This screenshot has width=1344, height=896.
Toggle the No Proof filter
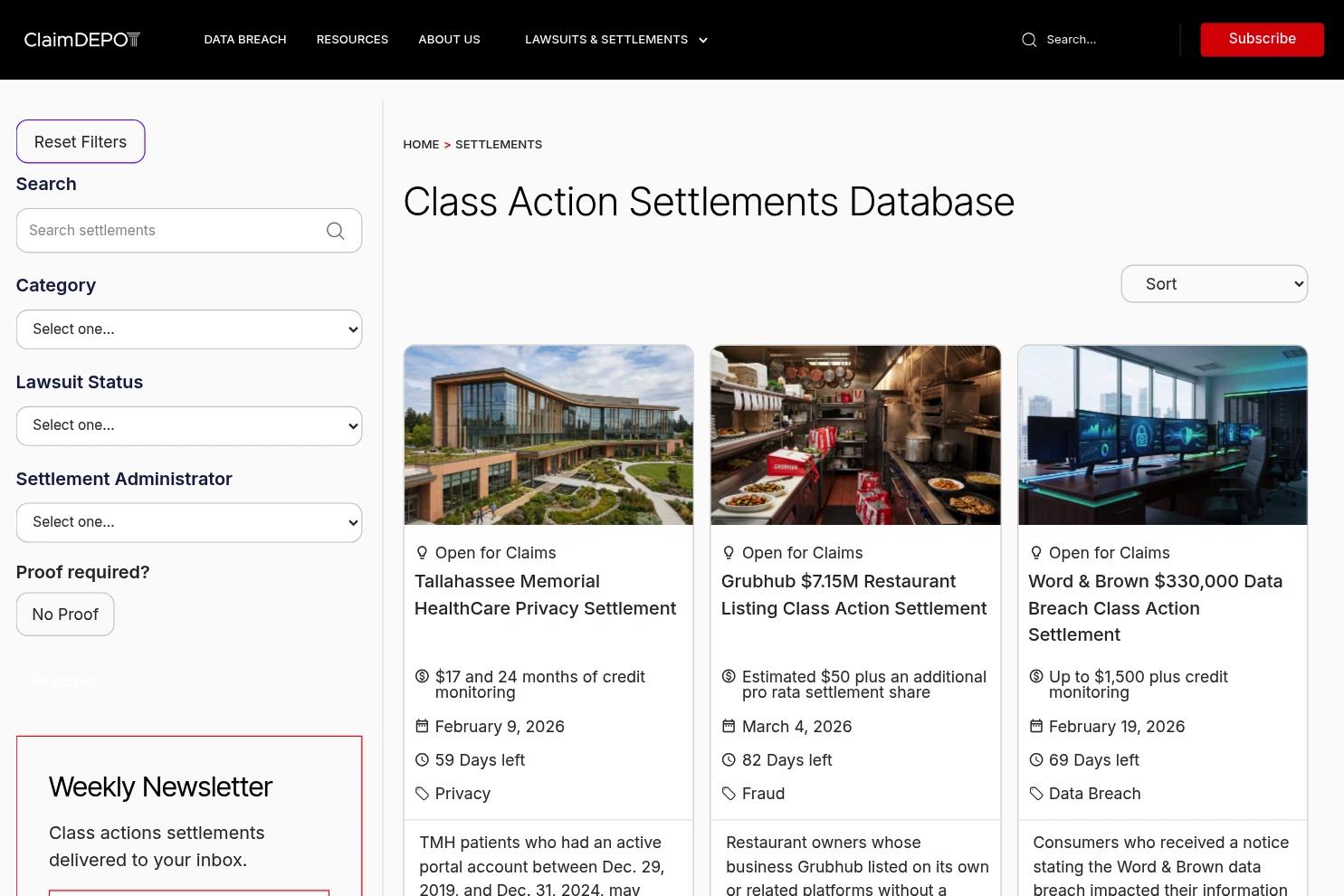(x=64, y=614)
